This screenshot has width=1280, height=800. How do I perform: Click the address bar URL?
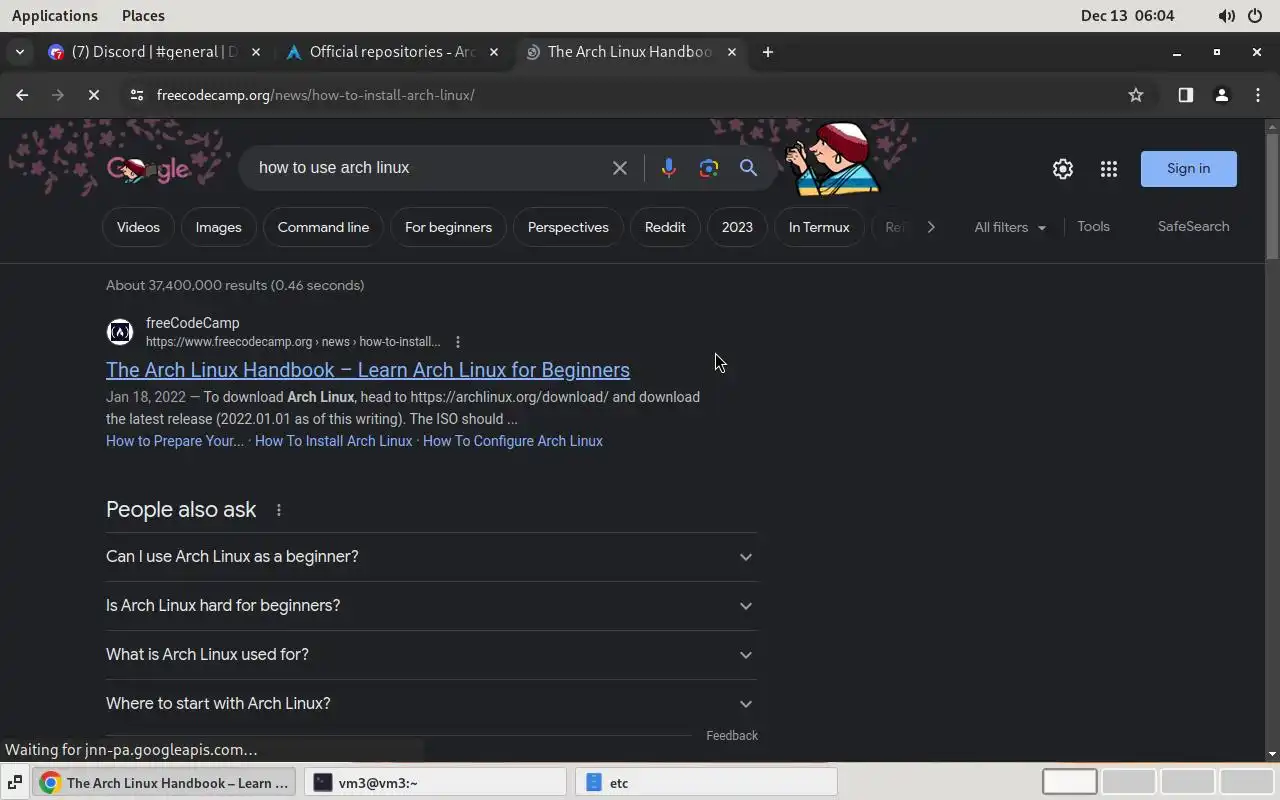click(x=316, y=95)
